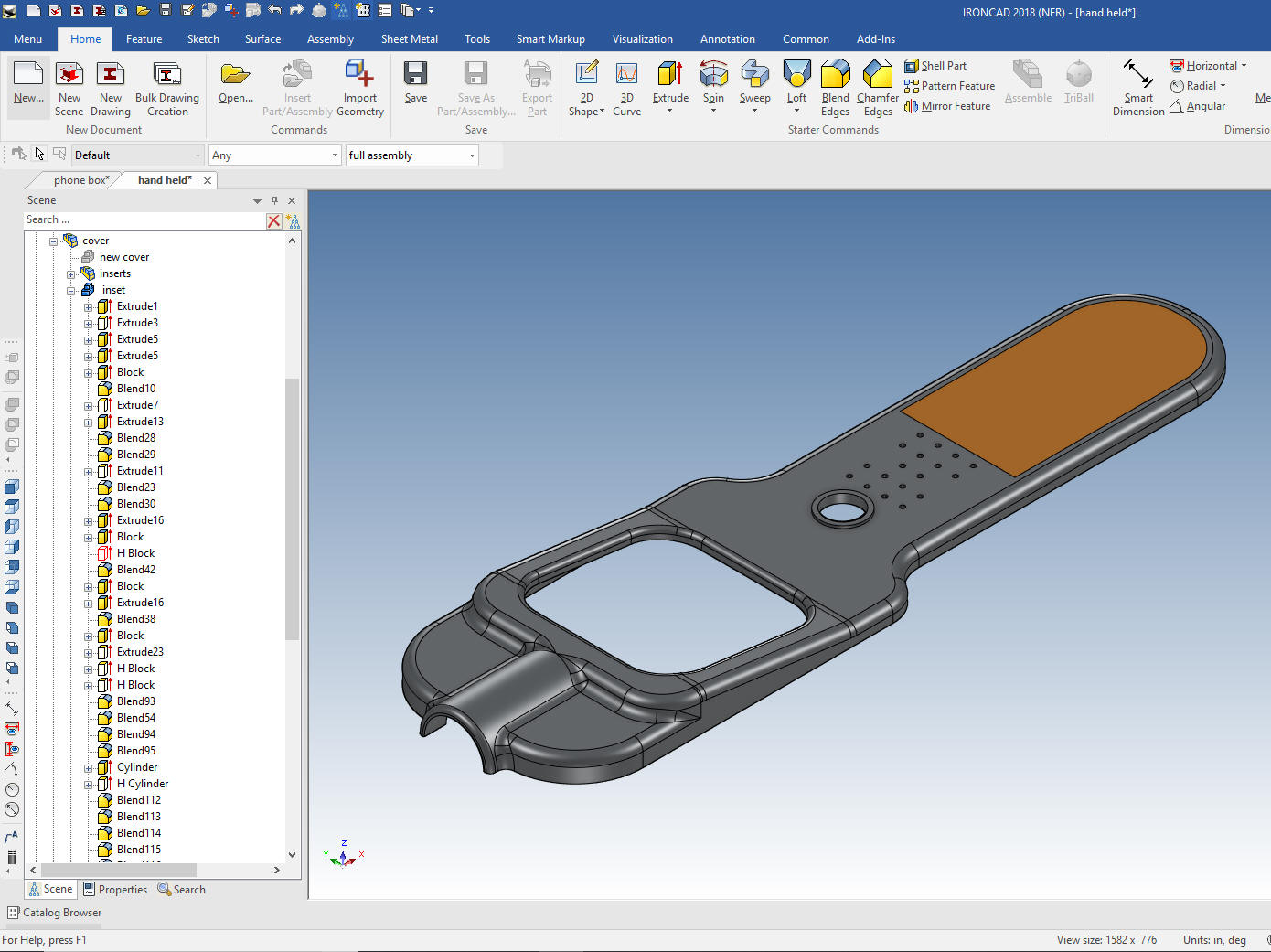Switch to the Visualization ribbon tab
Image resolution: width=1271 pixels, height=952 pixels.
(642, 39)
